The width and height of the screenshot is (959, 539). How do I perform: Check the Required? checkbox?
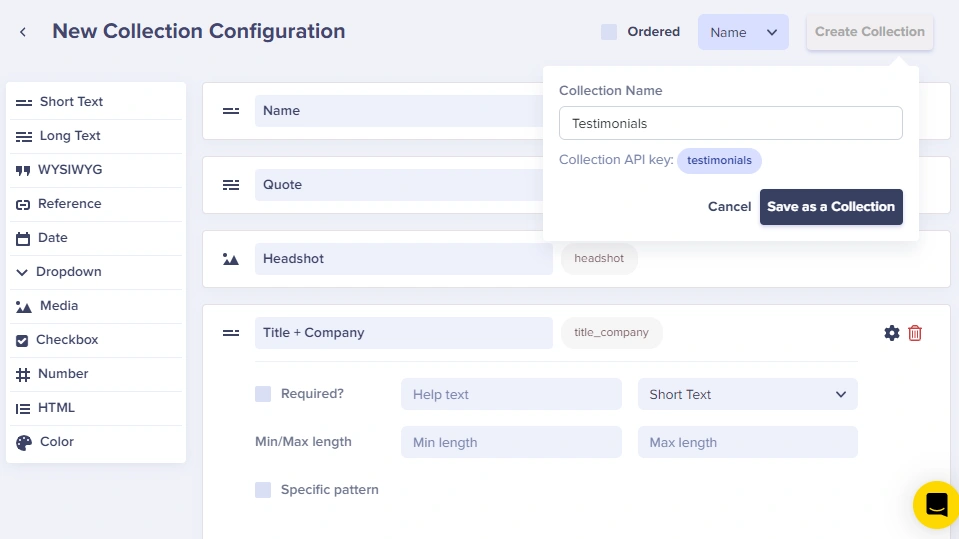pyautogui.click(x=263, y=394)
